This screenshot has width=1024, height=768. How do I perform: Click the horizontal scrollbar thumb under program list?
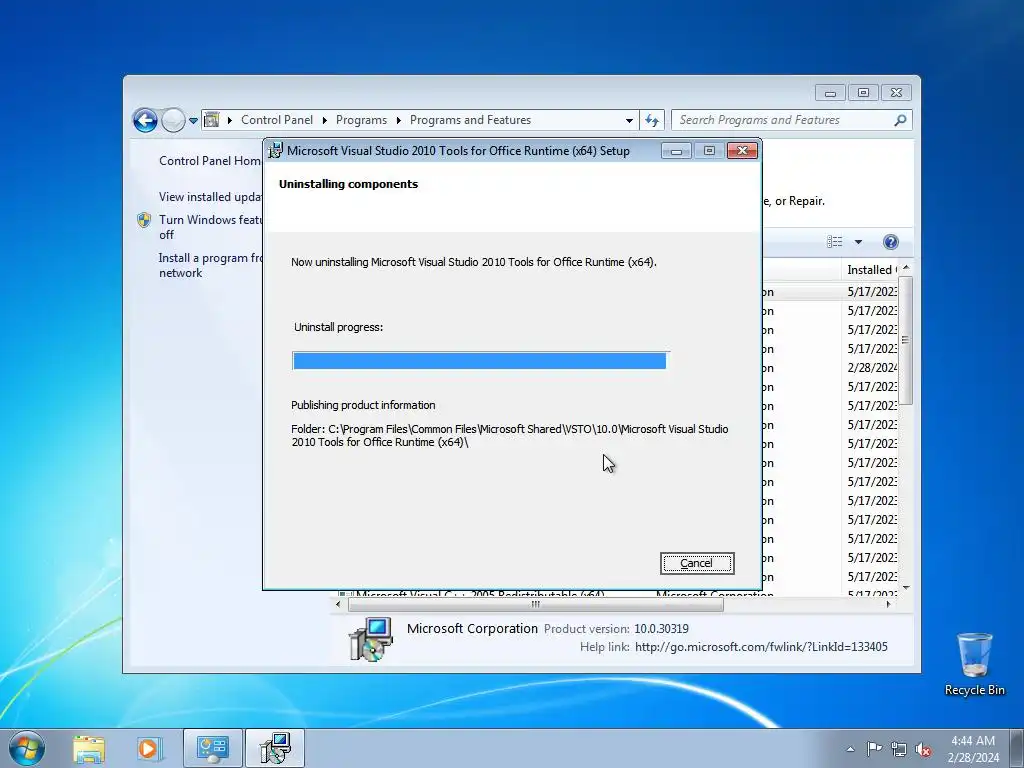click(x=536, y=605)
